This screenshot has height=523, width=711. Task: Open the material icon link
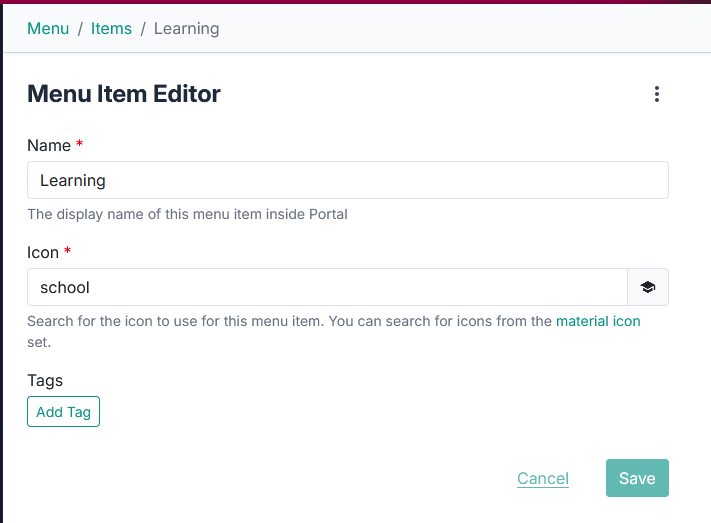(x=598, y=321)
